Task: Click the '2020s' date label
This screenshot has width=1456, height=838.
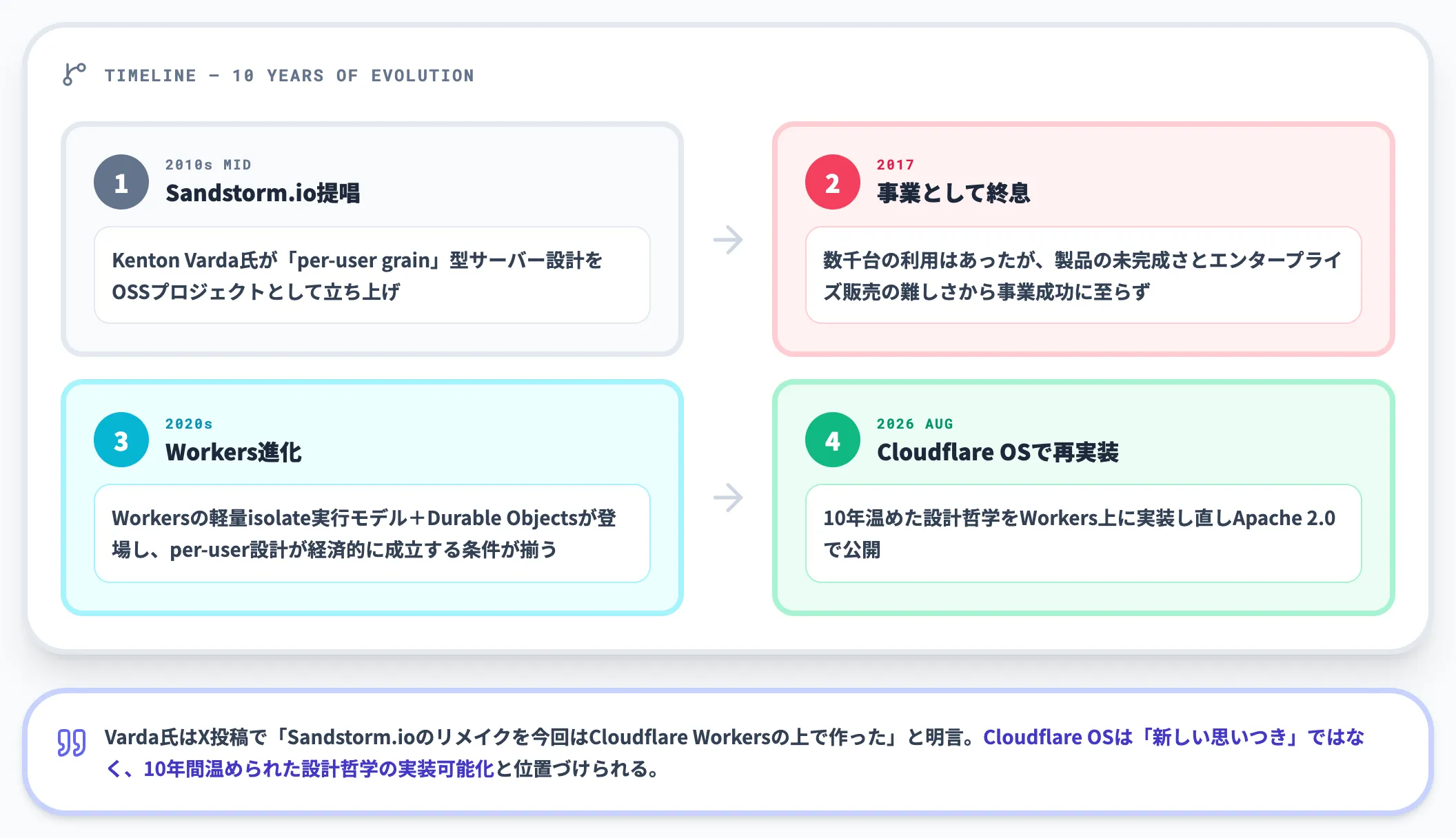Action: (189, 424)
